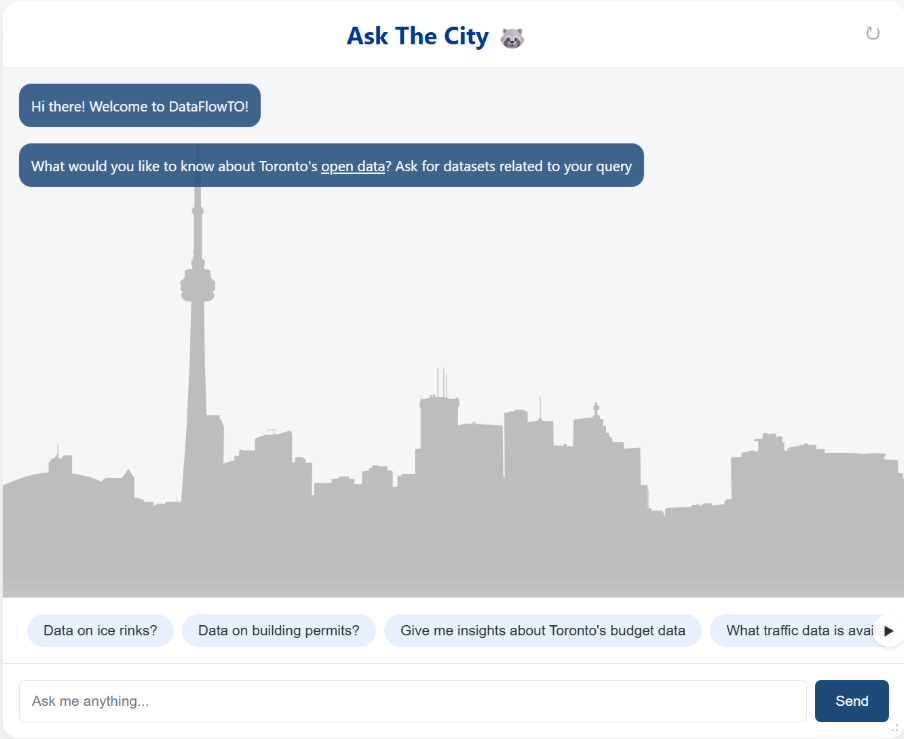The height and width of the screenshot is (739, 904).
Task: Click the Toronto open data question bubble
Action: 332,165
